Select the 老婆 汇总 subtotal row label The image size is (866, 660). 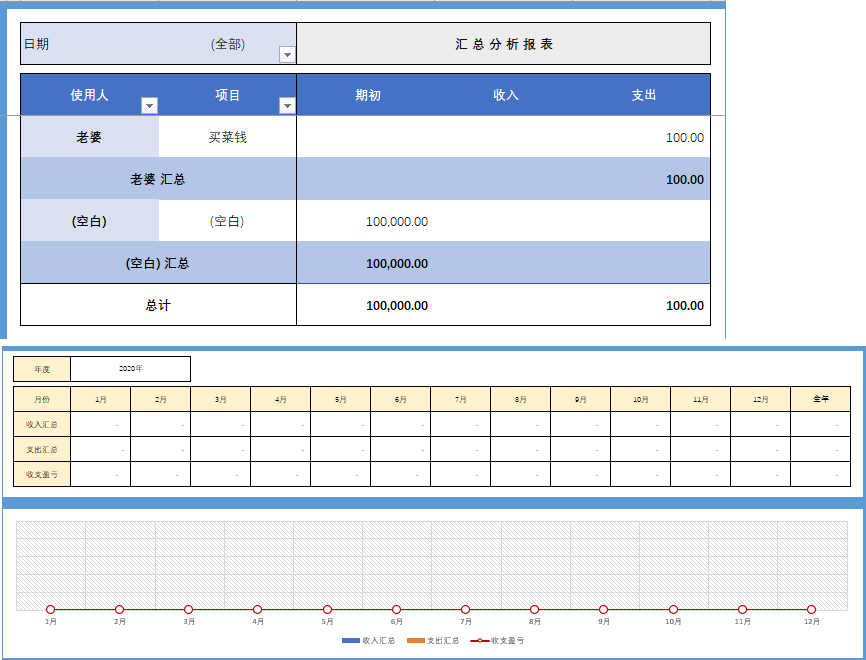[x=158, y=179]
